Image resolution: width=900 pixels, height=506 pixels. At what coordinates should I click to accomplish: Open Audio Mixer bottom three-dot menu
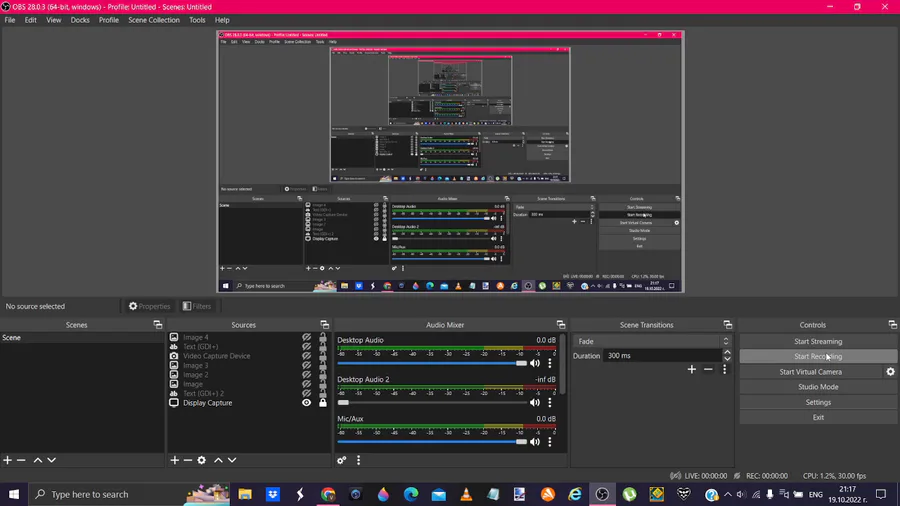click(x=359, y=460)
